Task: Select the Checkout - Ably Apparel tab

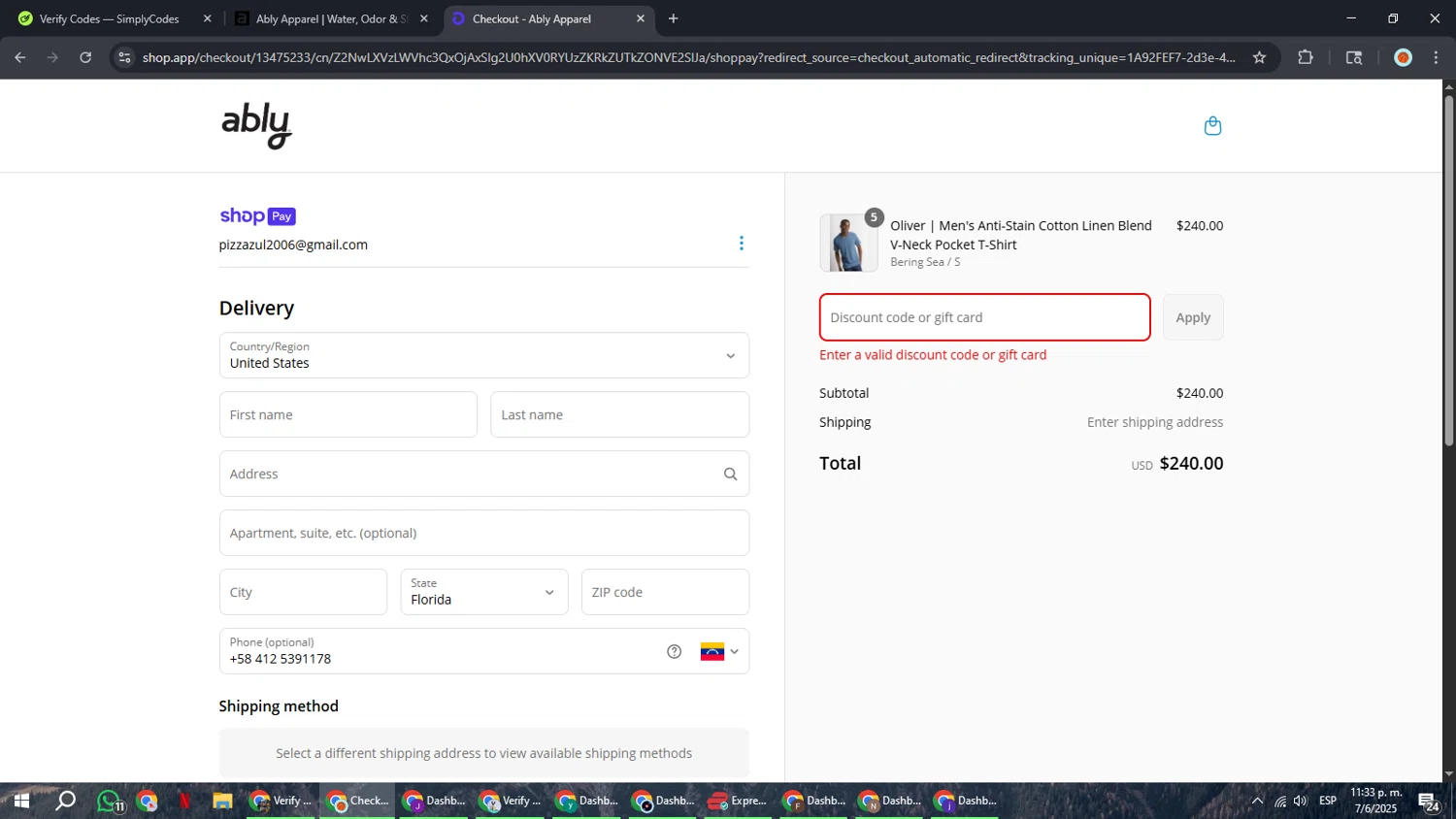Action: click(549, 18)
